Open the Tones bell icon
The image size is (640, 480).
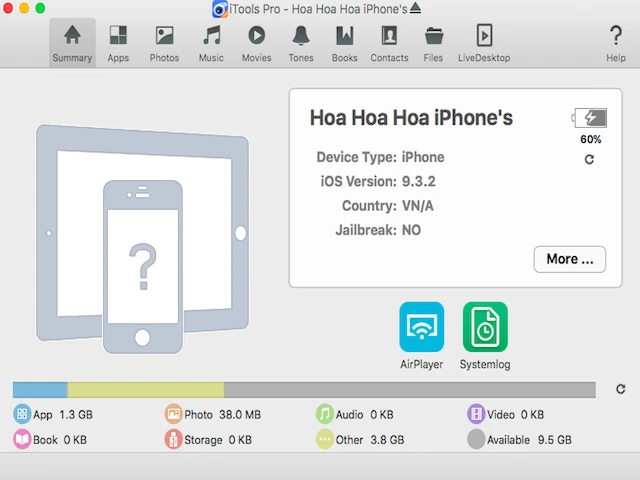(300, 43)
